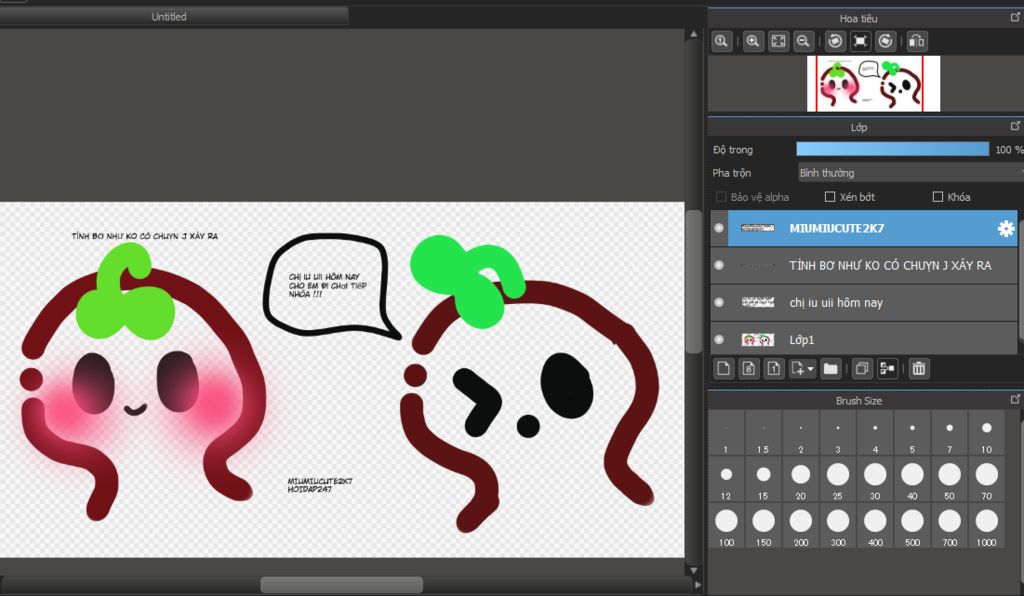The height and width of the screenshot is (596, 1024).
Task: Pick the 150 brush size preset
Action: click(763, 525)
